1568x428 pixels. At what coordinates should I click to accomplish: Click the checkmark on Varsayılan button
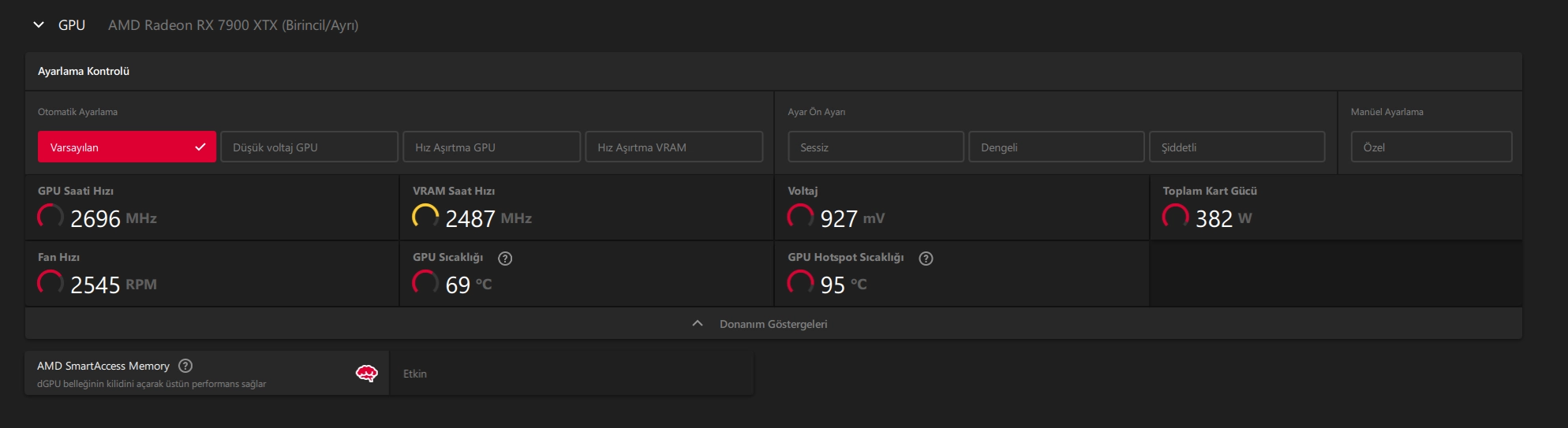(x=200, y=147)
